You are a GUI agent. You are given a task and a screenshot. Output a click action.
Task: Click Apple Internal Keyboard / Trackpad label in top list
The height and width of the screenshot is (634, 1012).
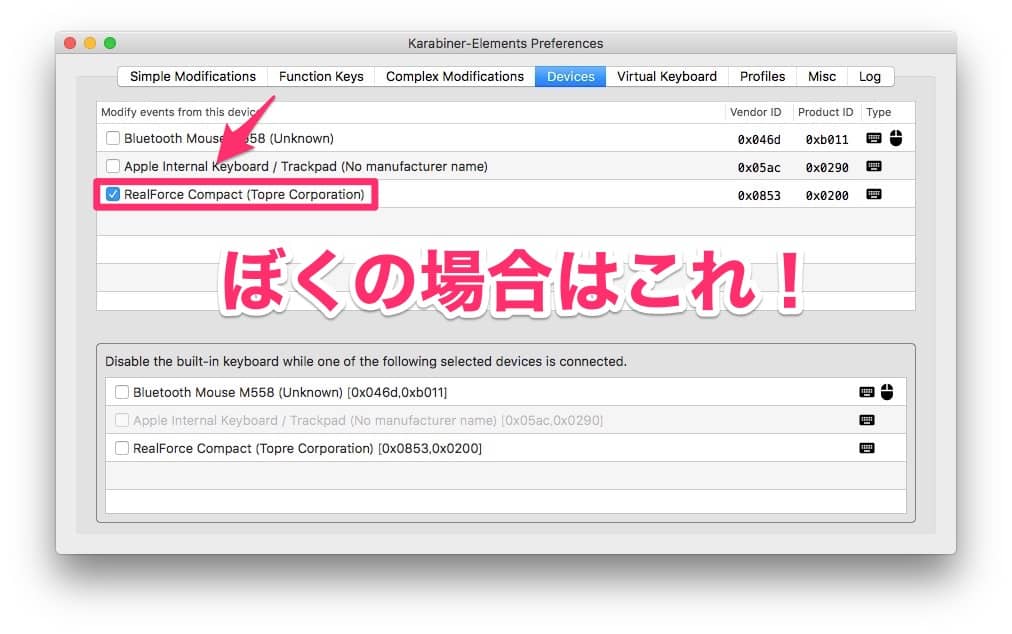(306, 167)
